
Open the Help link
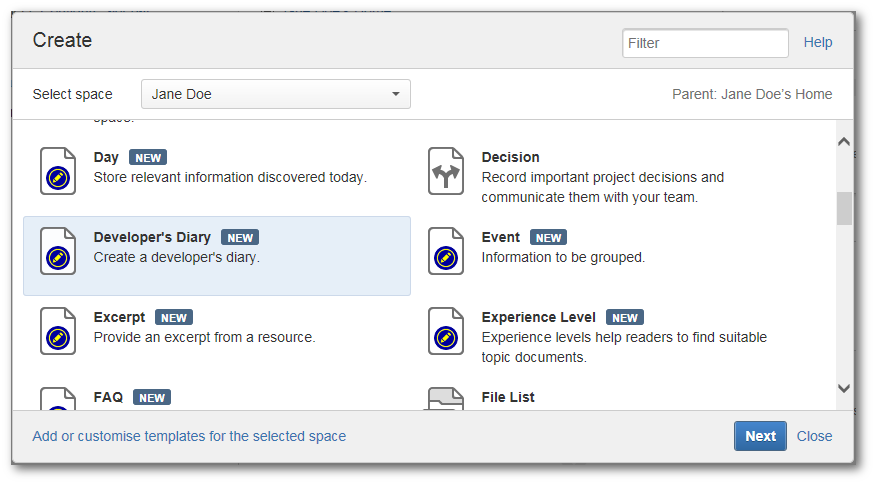pos(818,43)
